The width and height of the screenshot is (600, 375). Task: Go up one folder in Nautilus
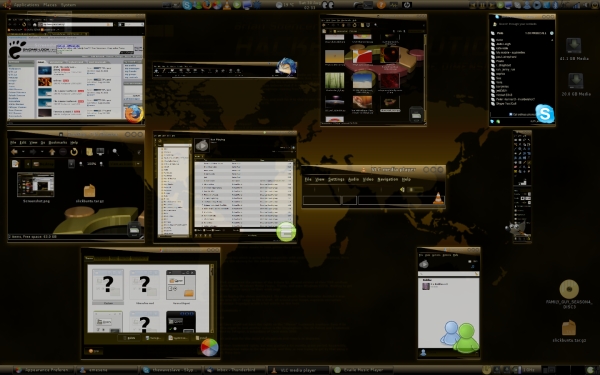point(52,152)
